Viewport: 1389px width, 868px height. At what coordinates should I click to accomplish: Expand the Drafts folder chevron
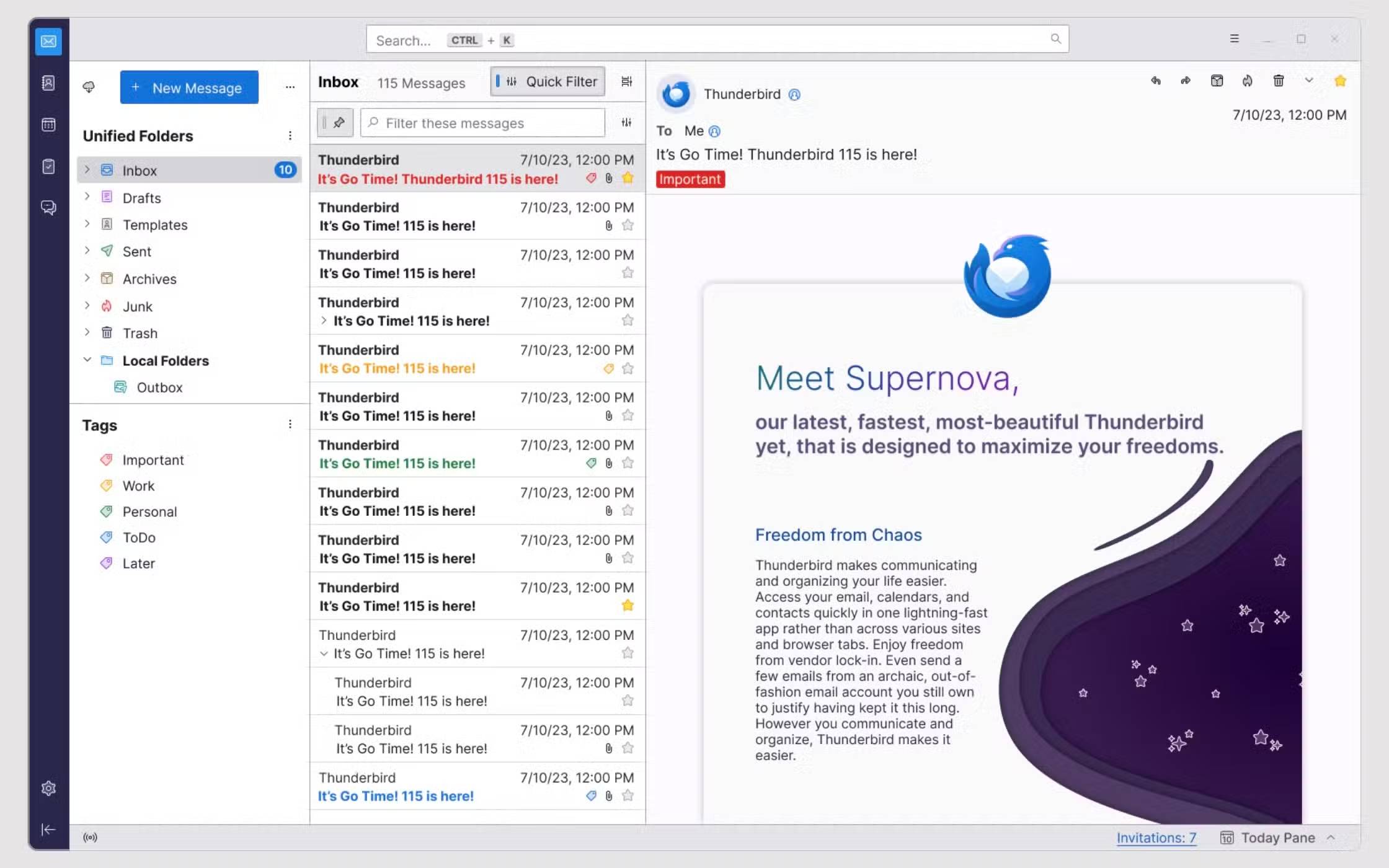pyautogui.click(x=87, y=197)
